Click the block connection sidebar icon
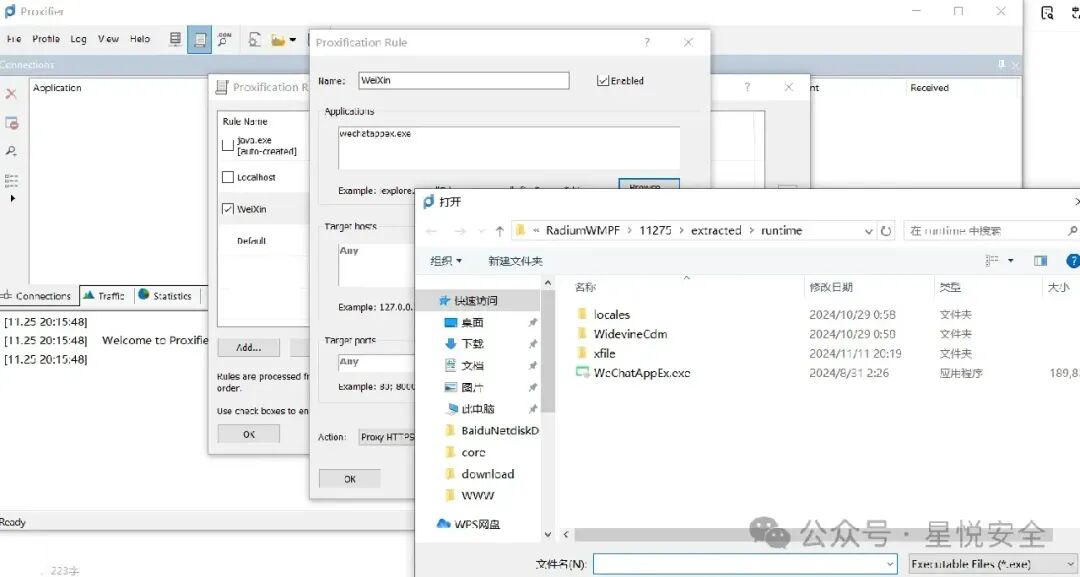This screenshot has width=1080, height=577. point(12,123)
